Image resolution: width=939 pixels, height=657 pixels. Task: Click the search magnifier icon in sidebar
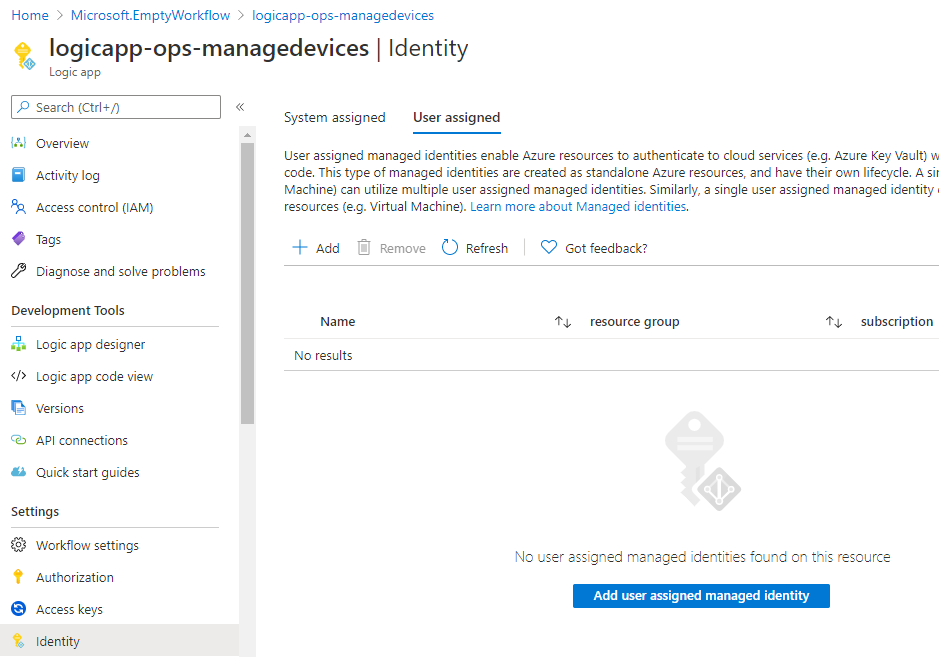(x=23, y=107)
